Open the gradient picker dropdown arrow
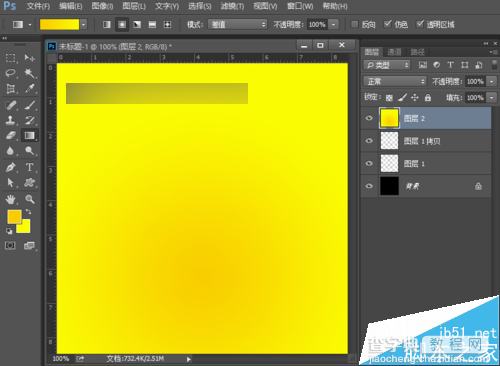Image resolution: width=500 pixels, height=366 pixels. point(83,24)
